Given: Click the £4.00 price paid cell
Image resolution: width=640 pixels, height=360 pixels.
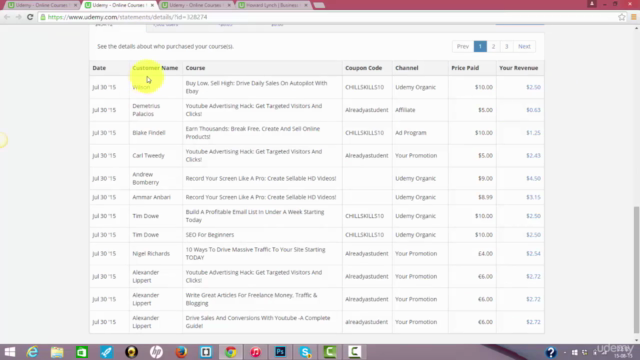Looking at the screenshot, I should point(485,253).
